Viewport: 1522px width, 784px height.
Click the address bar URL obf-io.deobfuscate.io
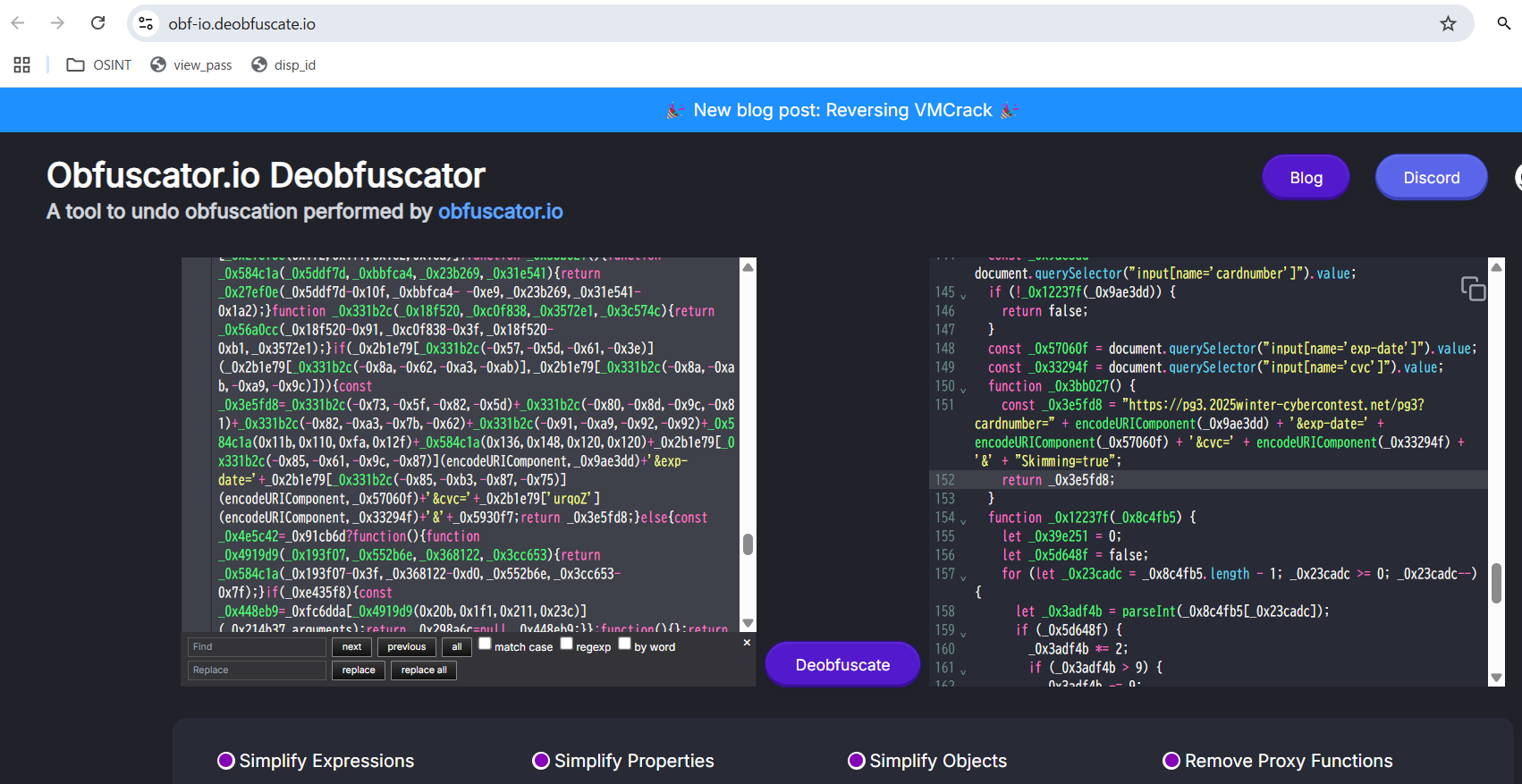point(241,24)
